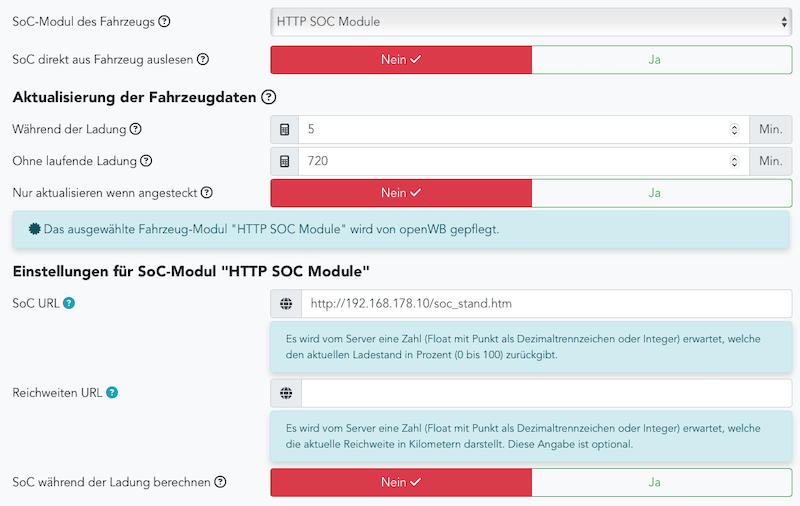Click help icon next to Aktualisierung der Fahrzeugdaten heading
Screen dimensions: 800x506
tap(268, 97)
